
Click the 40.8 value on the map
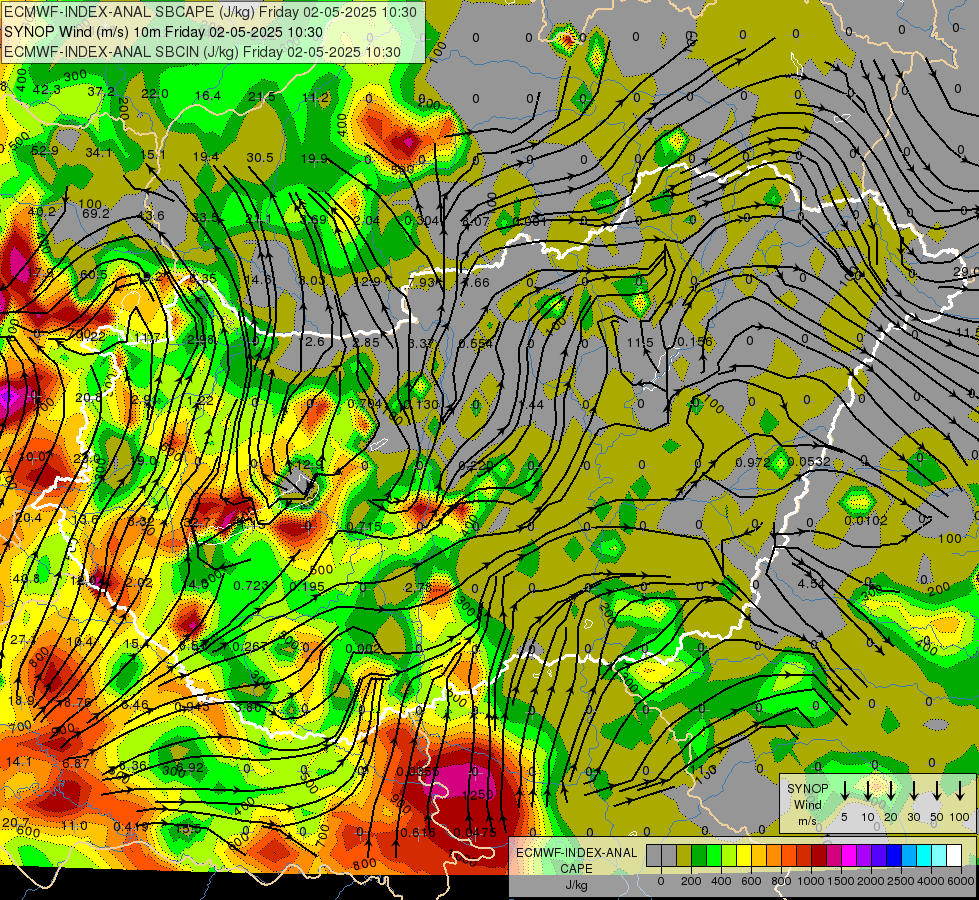coord(26,578)
